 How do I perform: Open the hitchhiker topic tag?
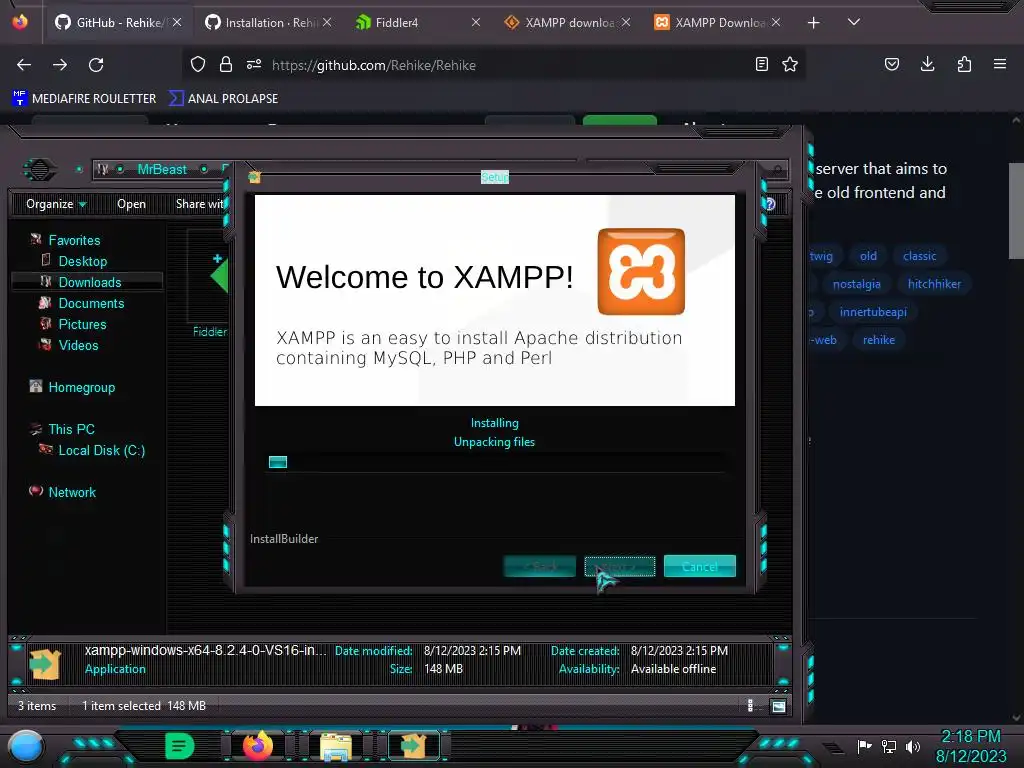(x=934, y=284)
